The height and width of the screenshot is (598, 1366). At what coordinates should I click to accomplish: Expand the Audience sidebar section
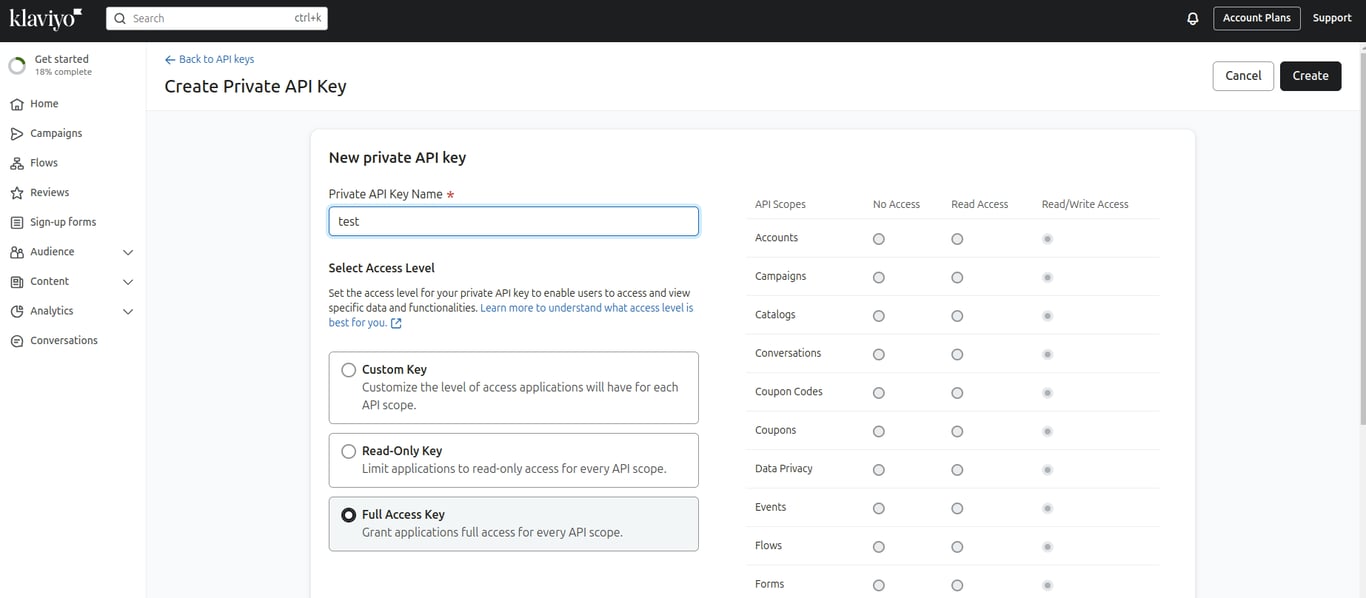128,253
